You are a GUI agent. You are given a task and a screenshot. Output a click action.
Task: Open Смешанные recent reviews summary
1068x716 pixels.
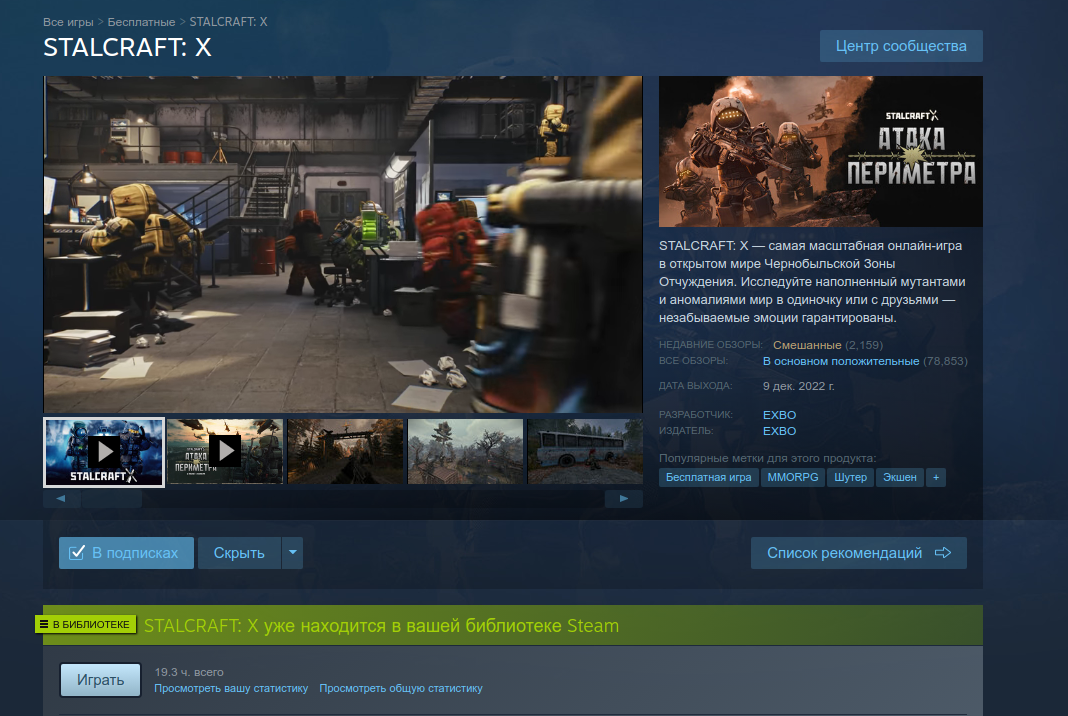click(x=807, y=345)
